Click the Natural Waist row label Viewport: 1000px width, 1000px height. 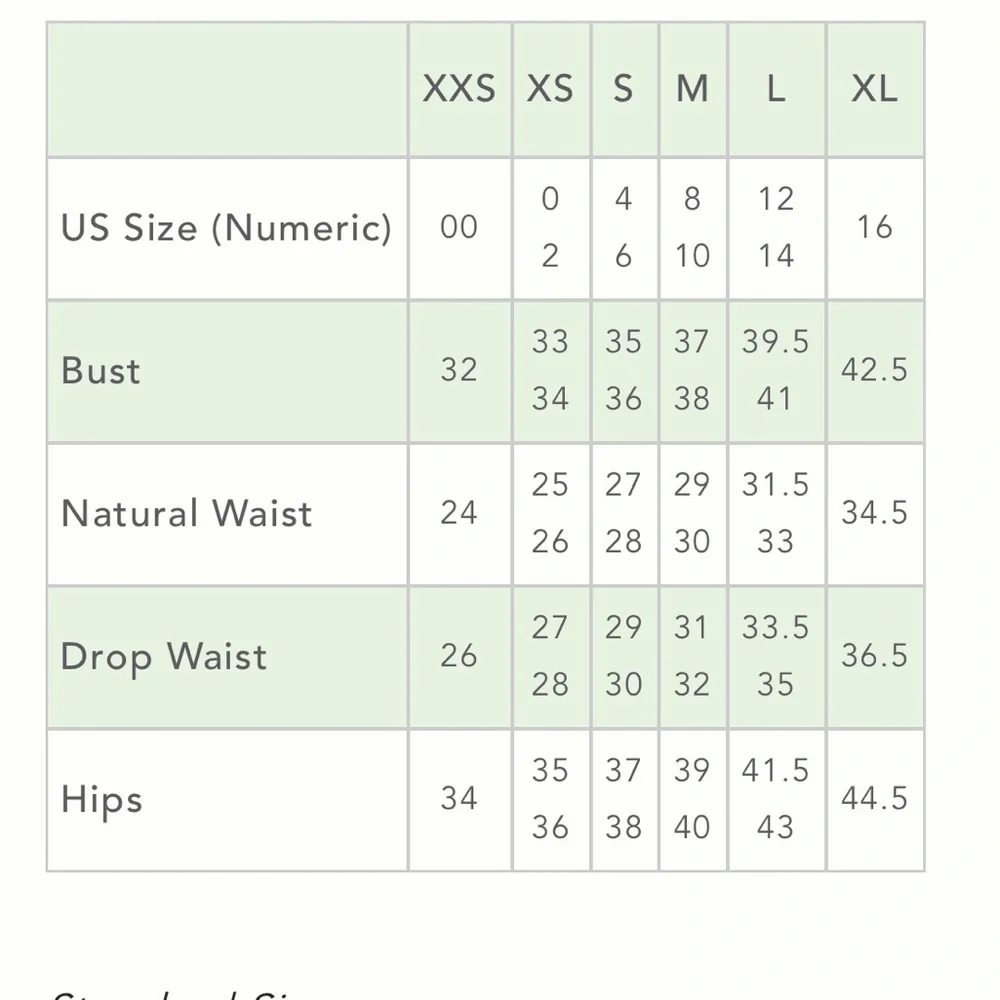tap(187, 514)
